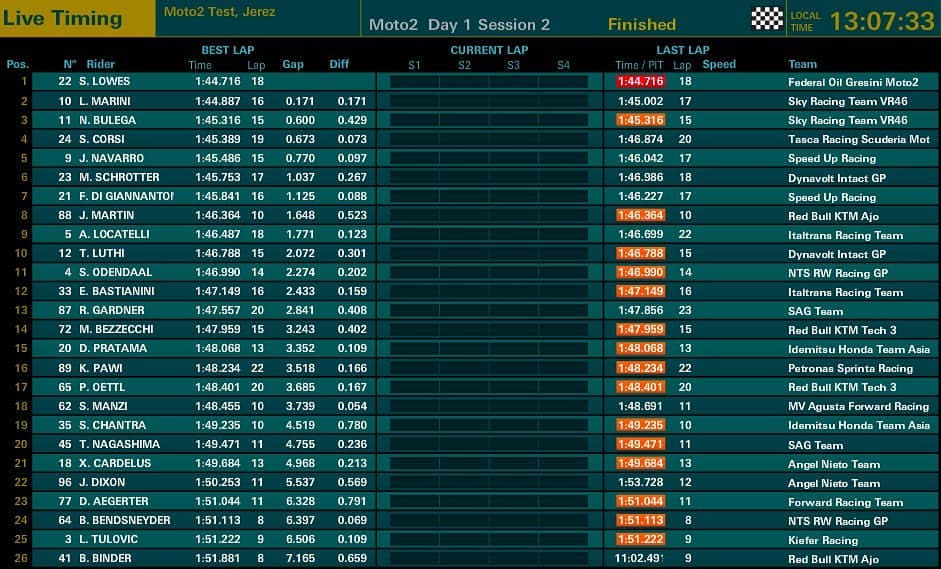This screenshot has height=569, width=941.
Task: Click the checkered flag icon
Action: click(767, 19)
